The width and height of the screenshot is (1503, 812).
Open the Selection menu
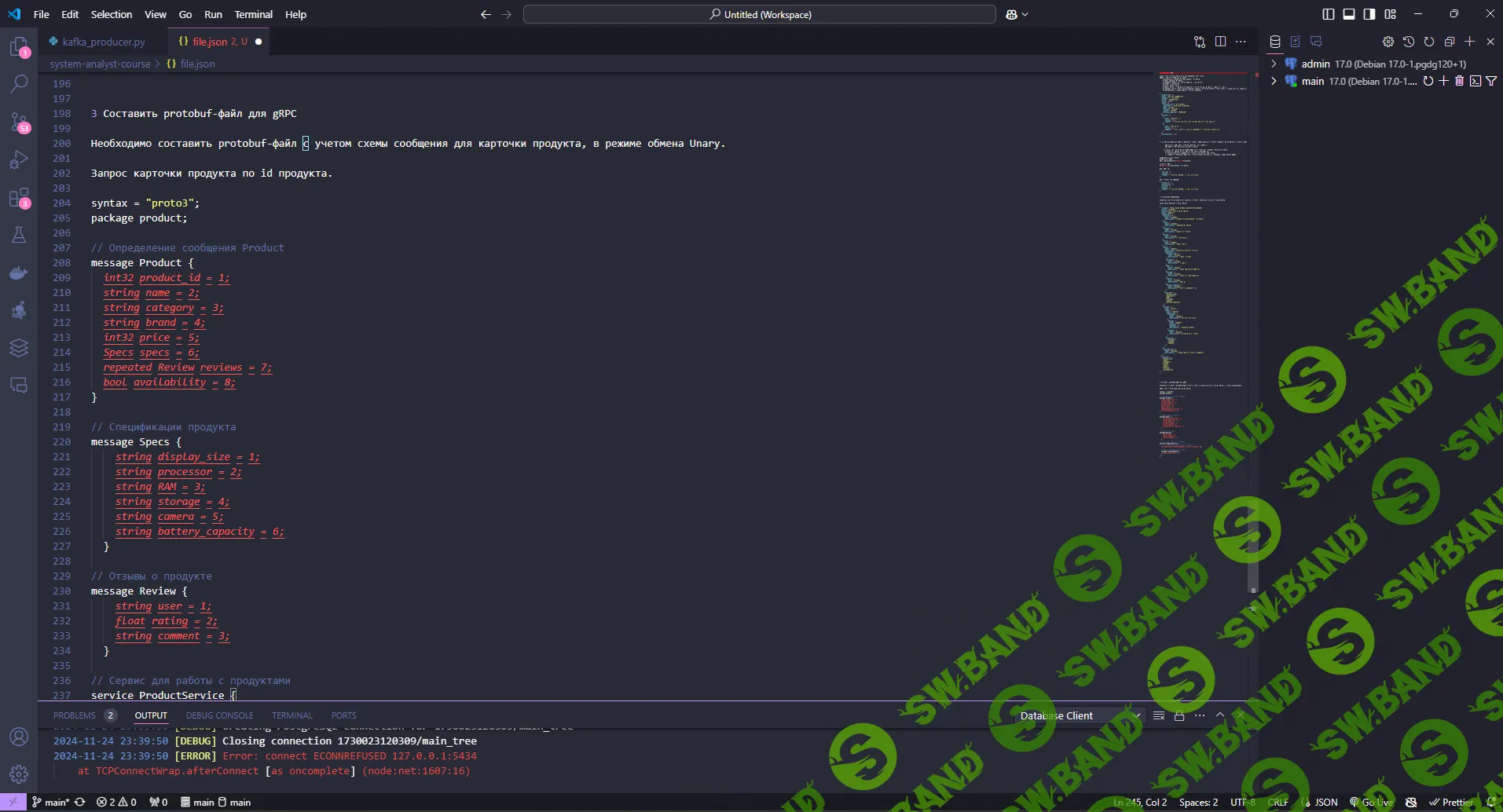tap(112, 14)
